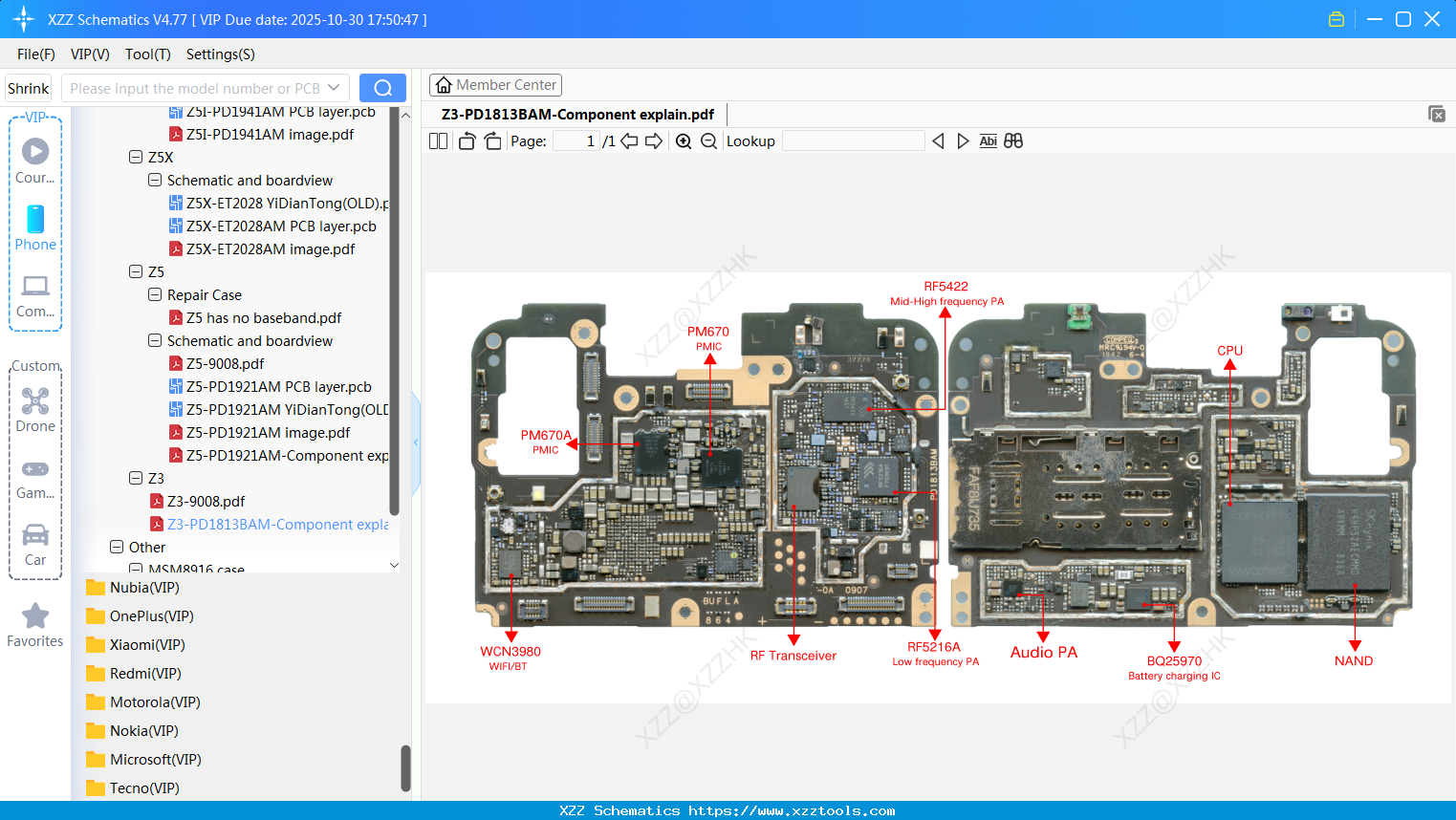Collapse the Z5X tree node
Viewport: 1456px width, 820px height.
point(136,157)
